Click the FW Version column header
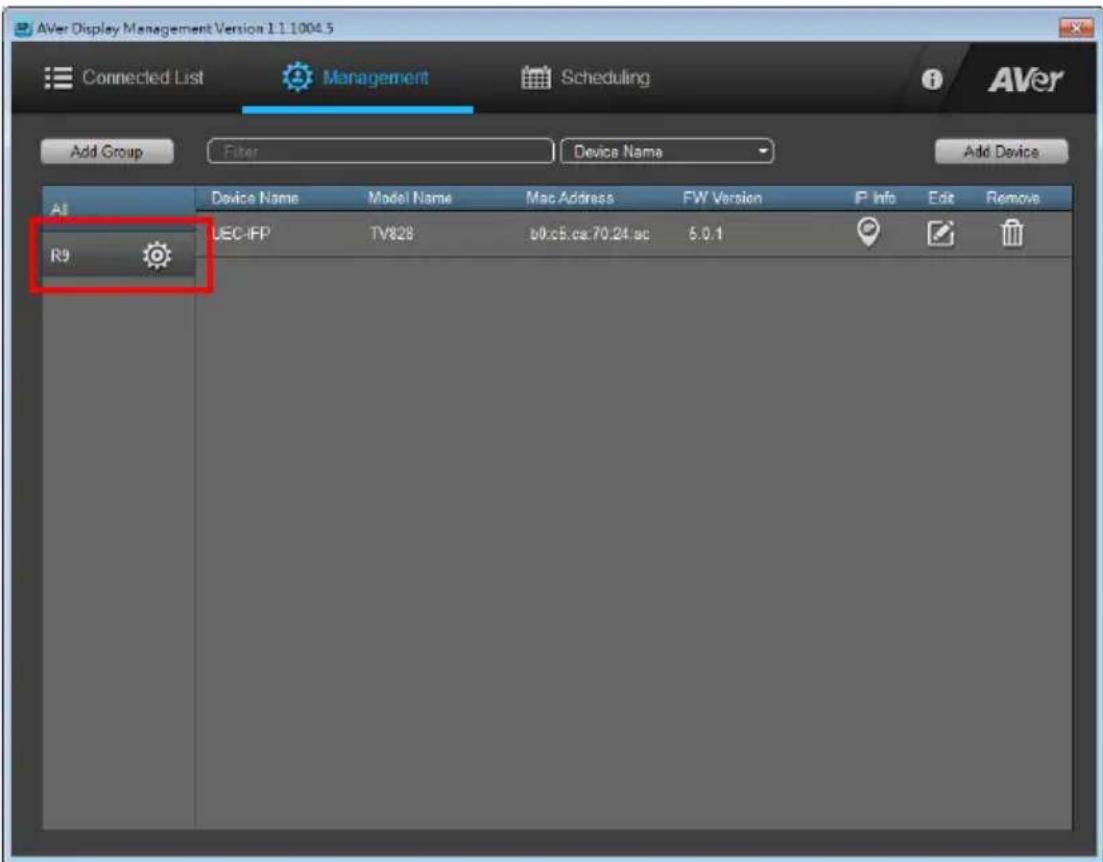Screen dimensions: 1103x862 click(722, 198)
